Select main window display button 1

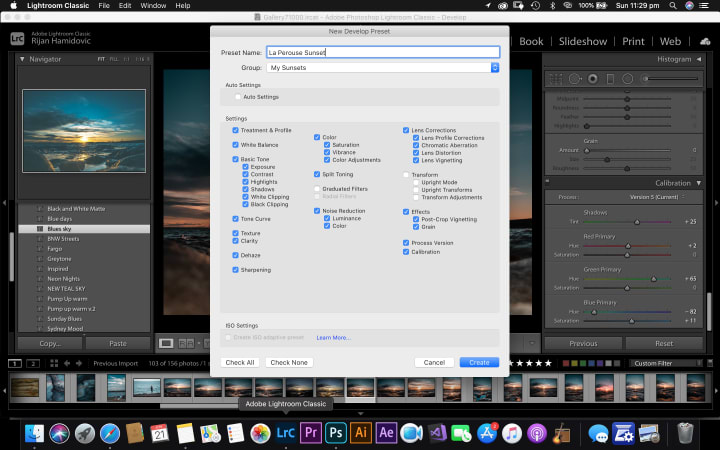tap(15, 363)
